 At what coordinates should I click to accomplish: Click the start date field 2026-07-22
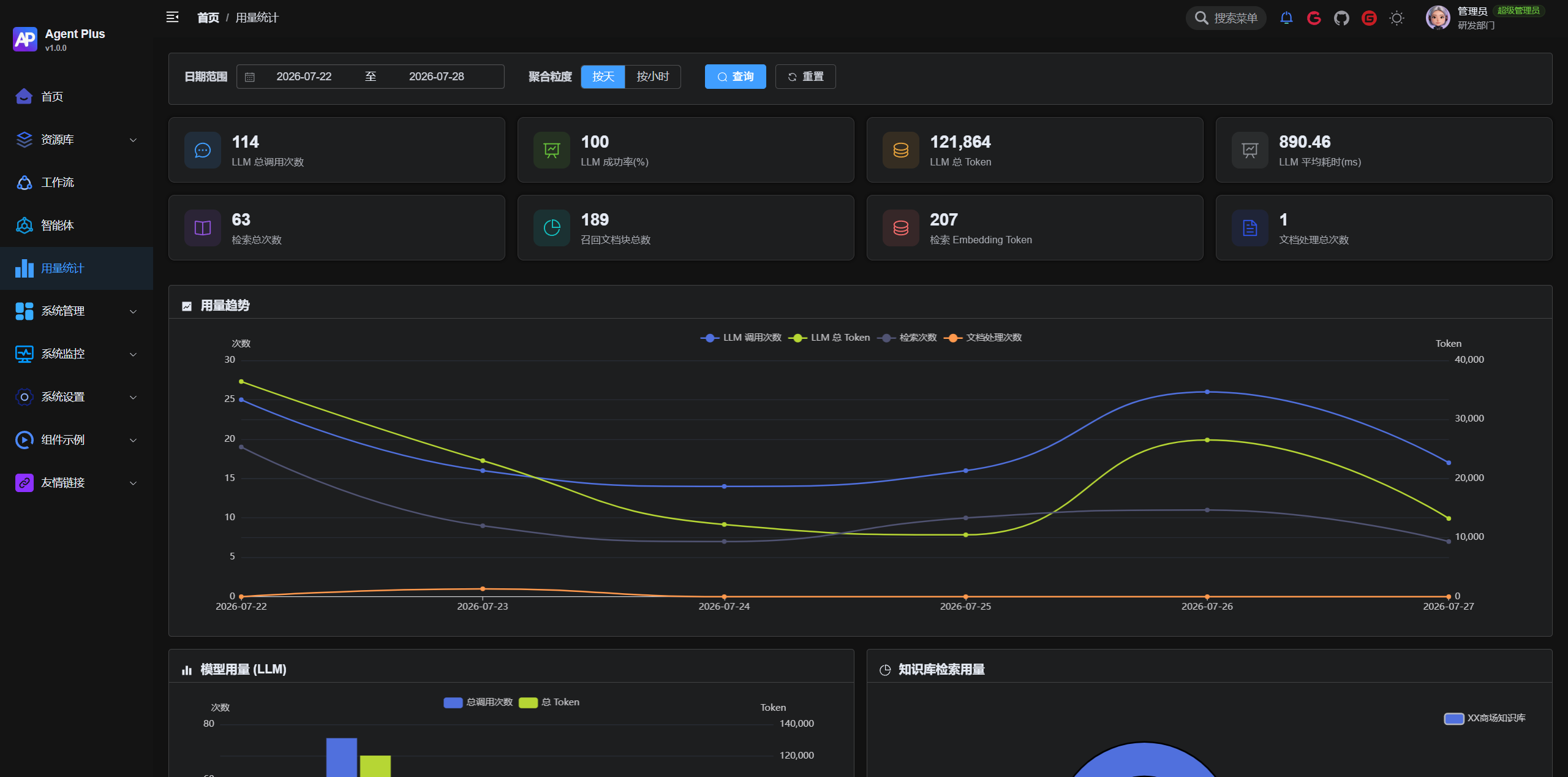(304, 77)
